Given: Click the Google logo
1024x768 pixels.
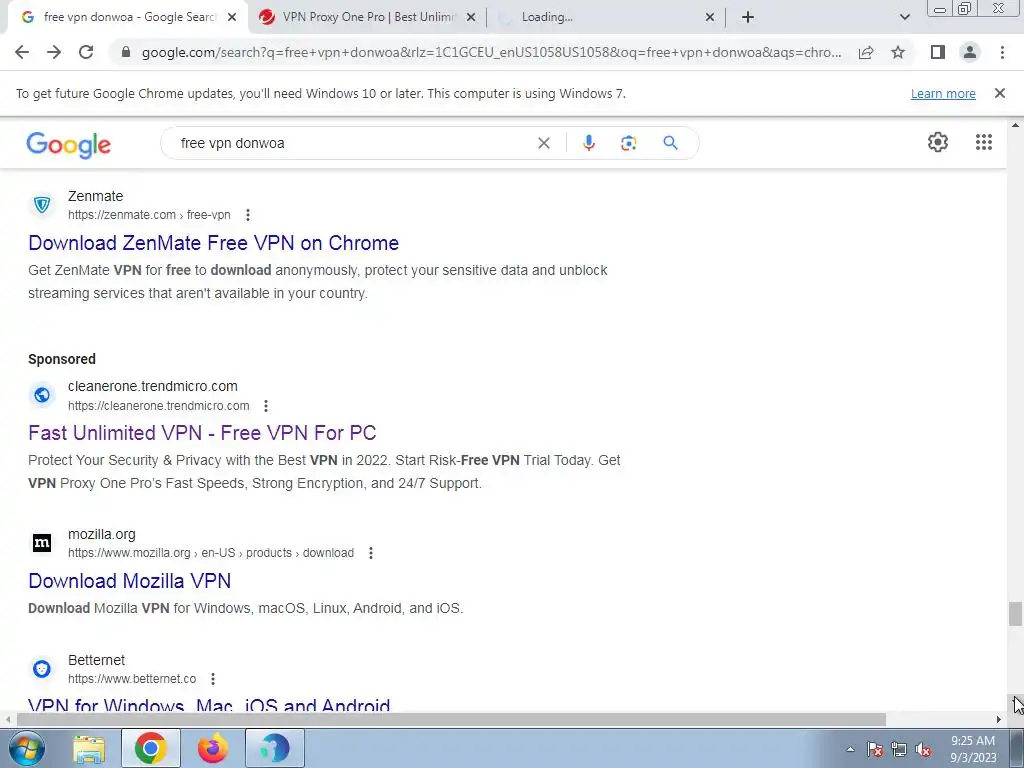Looking at the screenshot, I should (x=69, y=144).
